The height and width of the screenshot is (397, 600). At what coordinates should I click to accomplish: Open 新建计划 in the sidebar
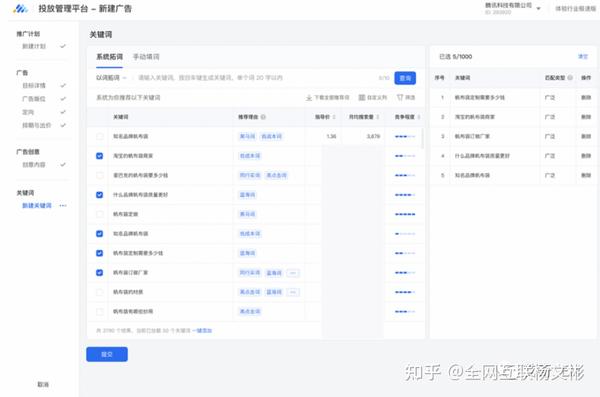tap(34, 46)
